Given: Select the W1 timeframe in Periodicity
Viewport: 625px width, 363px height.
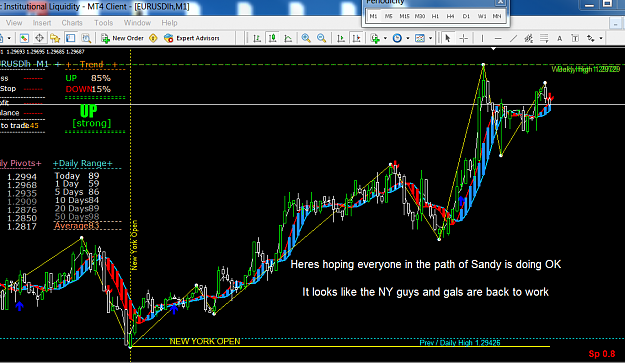Looking at the screenshot, I should (x=482, y=16).
